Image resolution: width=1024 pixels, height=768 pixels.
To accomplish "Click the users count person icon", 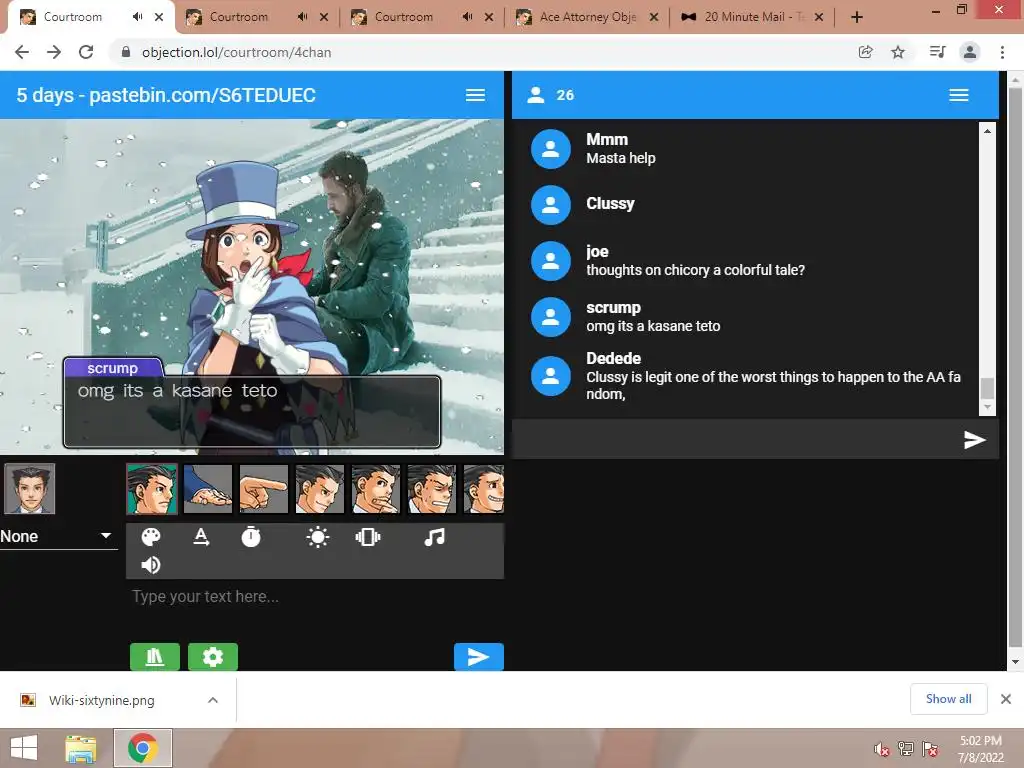I will 536,95.
